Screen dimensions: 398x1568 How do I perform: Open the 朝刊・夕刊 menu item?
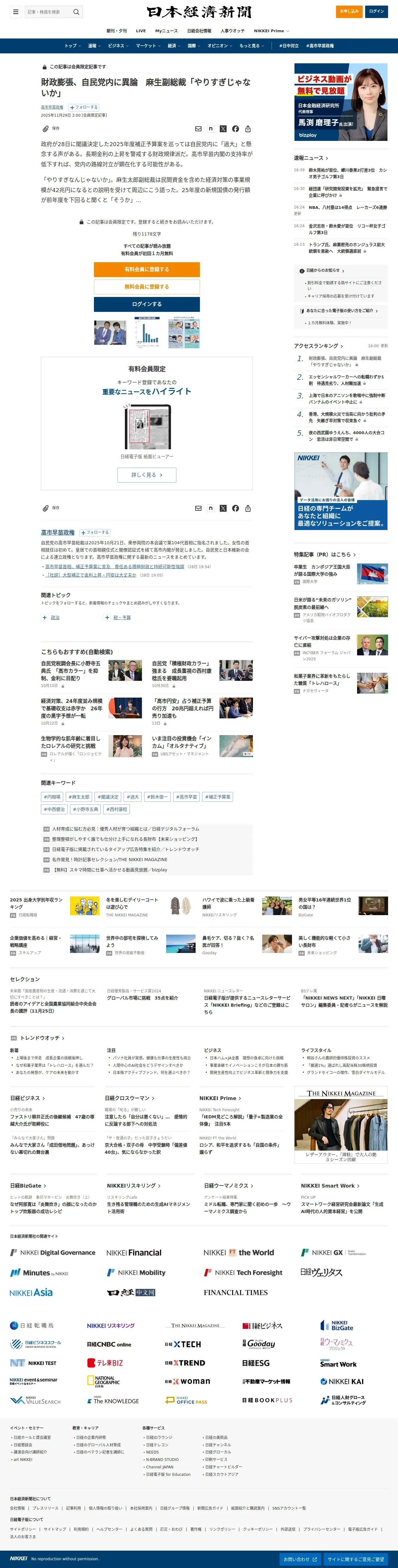117,30
